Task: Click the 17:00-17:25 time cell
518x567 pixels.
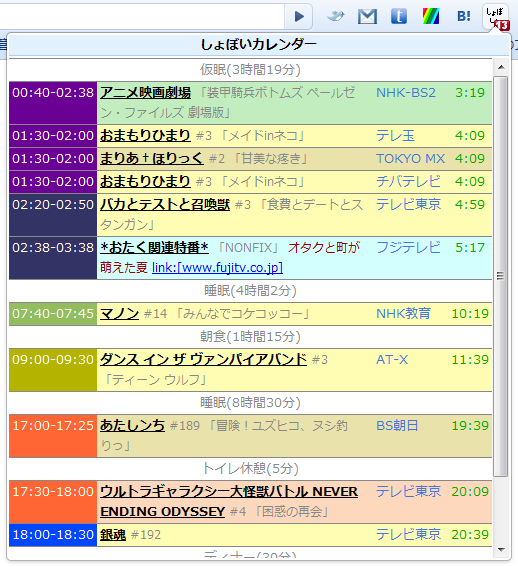Action: point(53,436)
